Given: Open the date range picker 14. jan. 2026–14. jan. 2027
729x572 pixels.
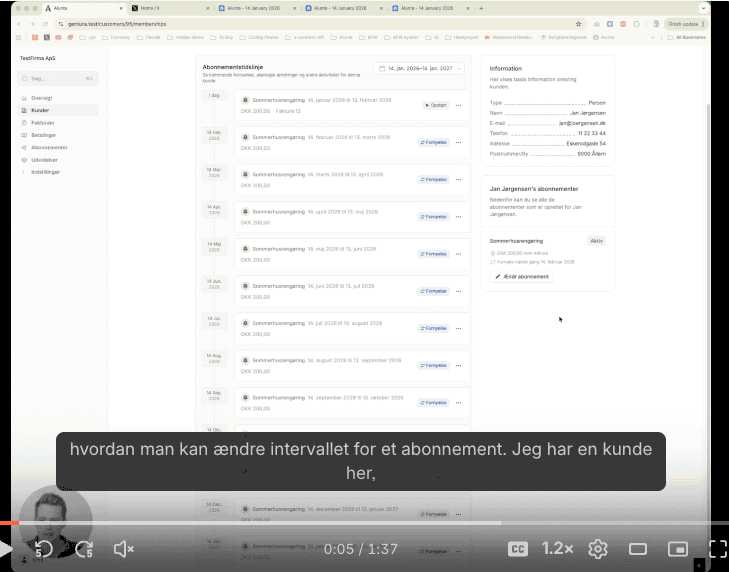Looking at the screenshot, I should click(419, 68).
